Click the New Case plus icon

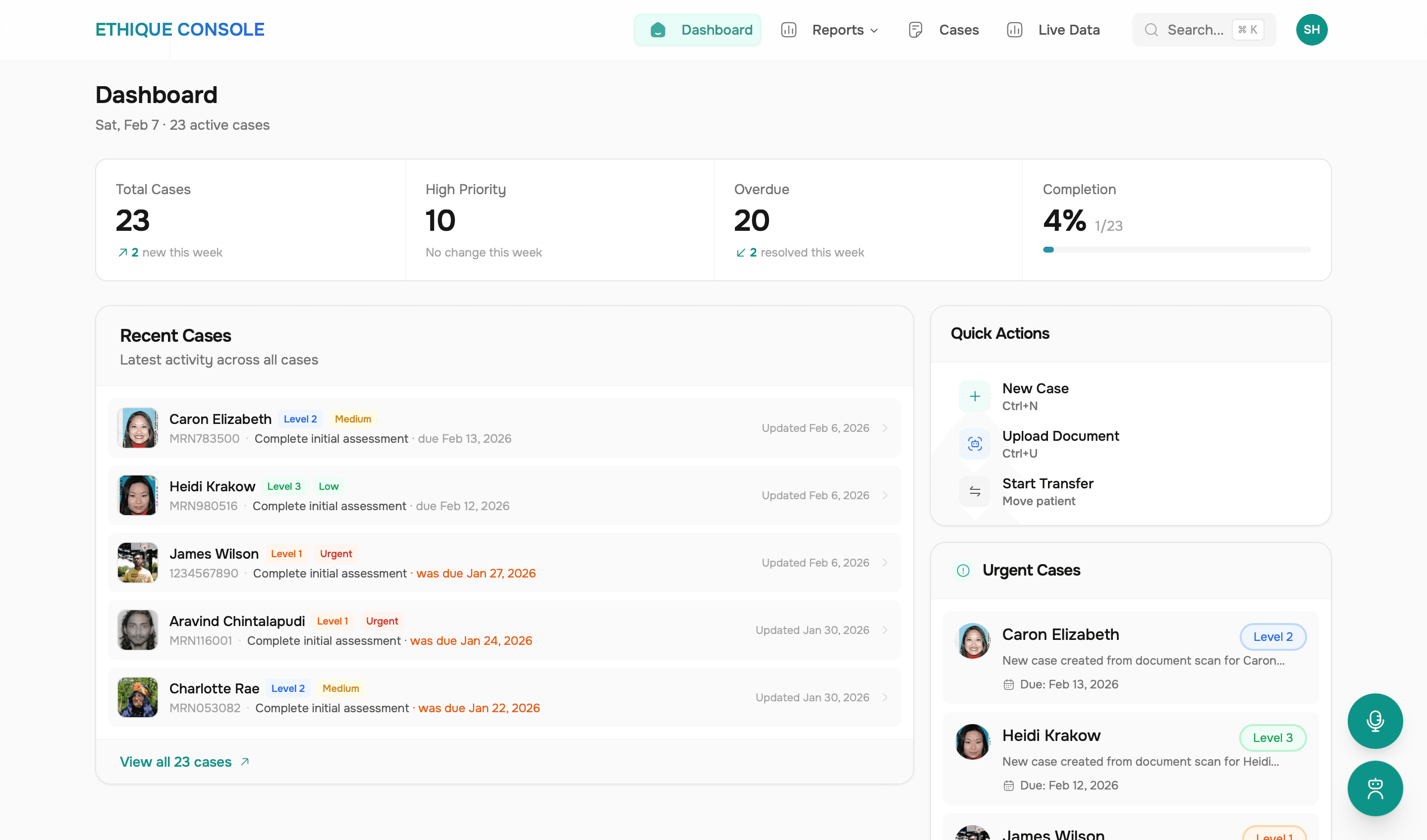click(x=975, y=396)
